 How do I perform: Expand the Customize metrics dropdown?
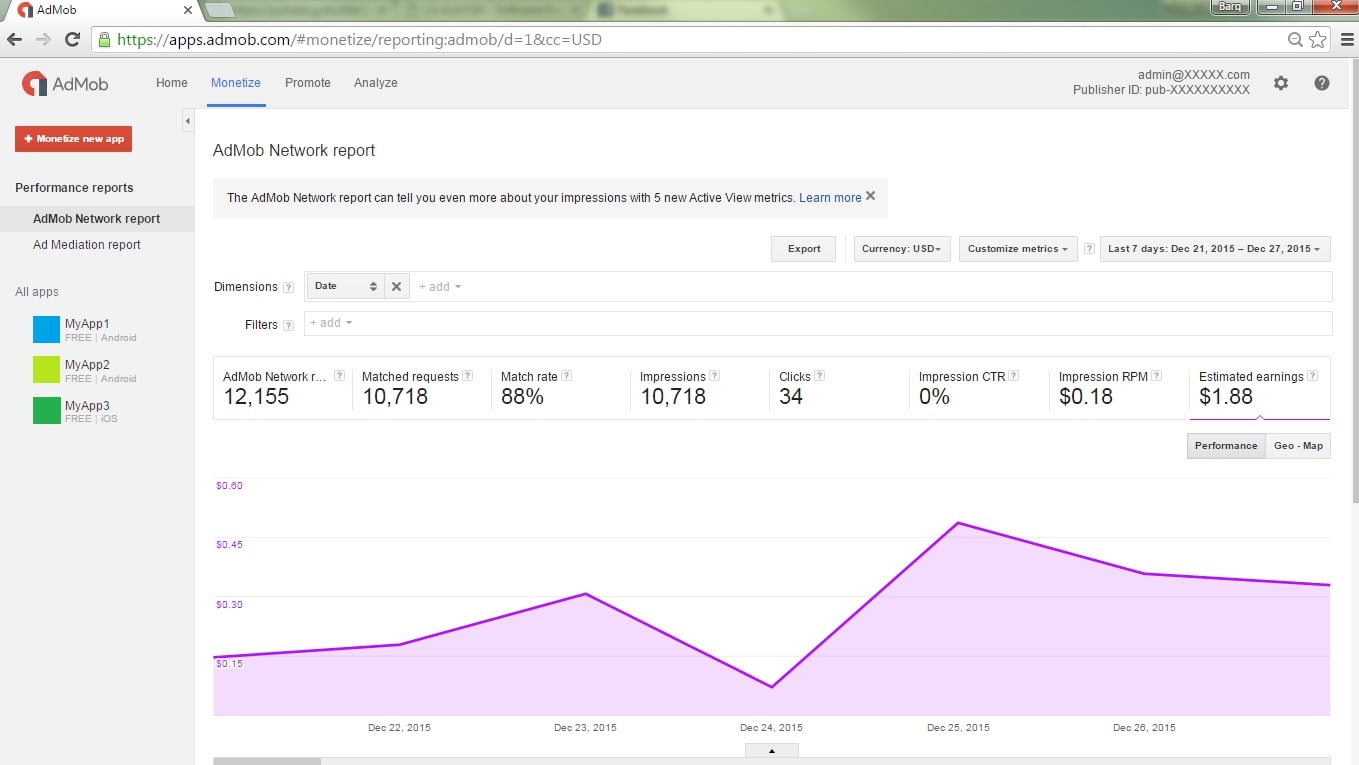coord(1017,249)
